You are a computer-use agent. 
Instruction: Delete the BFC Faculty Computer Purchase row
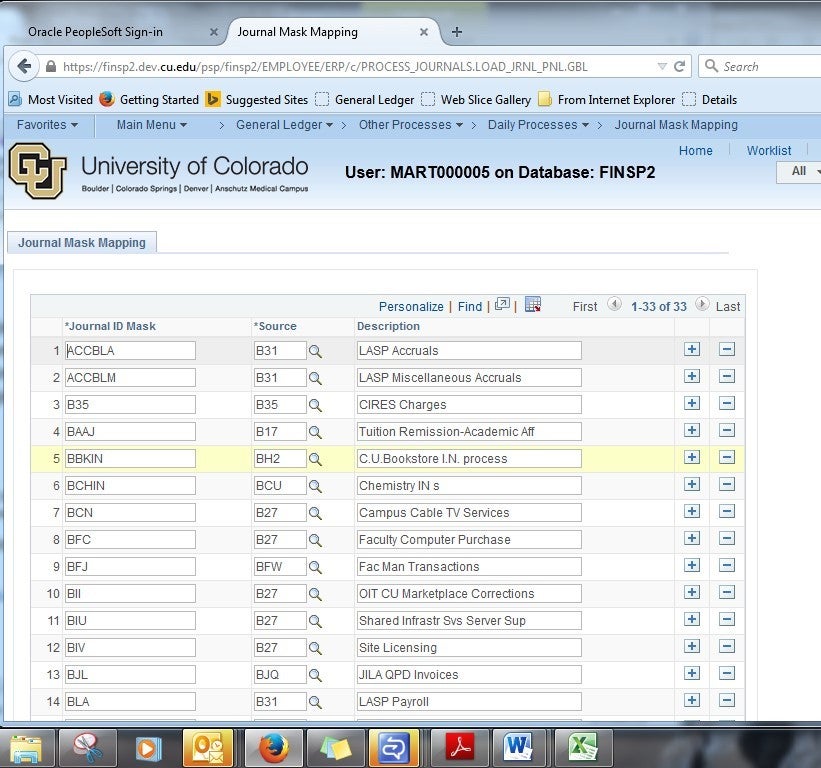[727, 538]
